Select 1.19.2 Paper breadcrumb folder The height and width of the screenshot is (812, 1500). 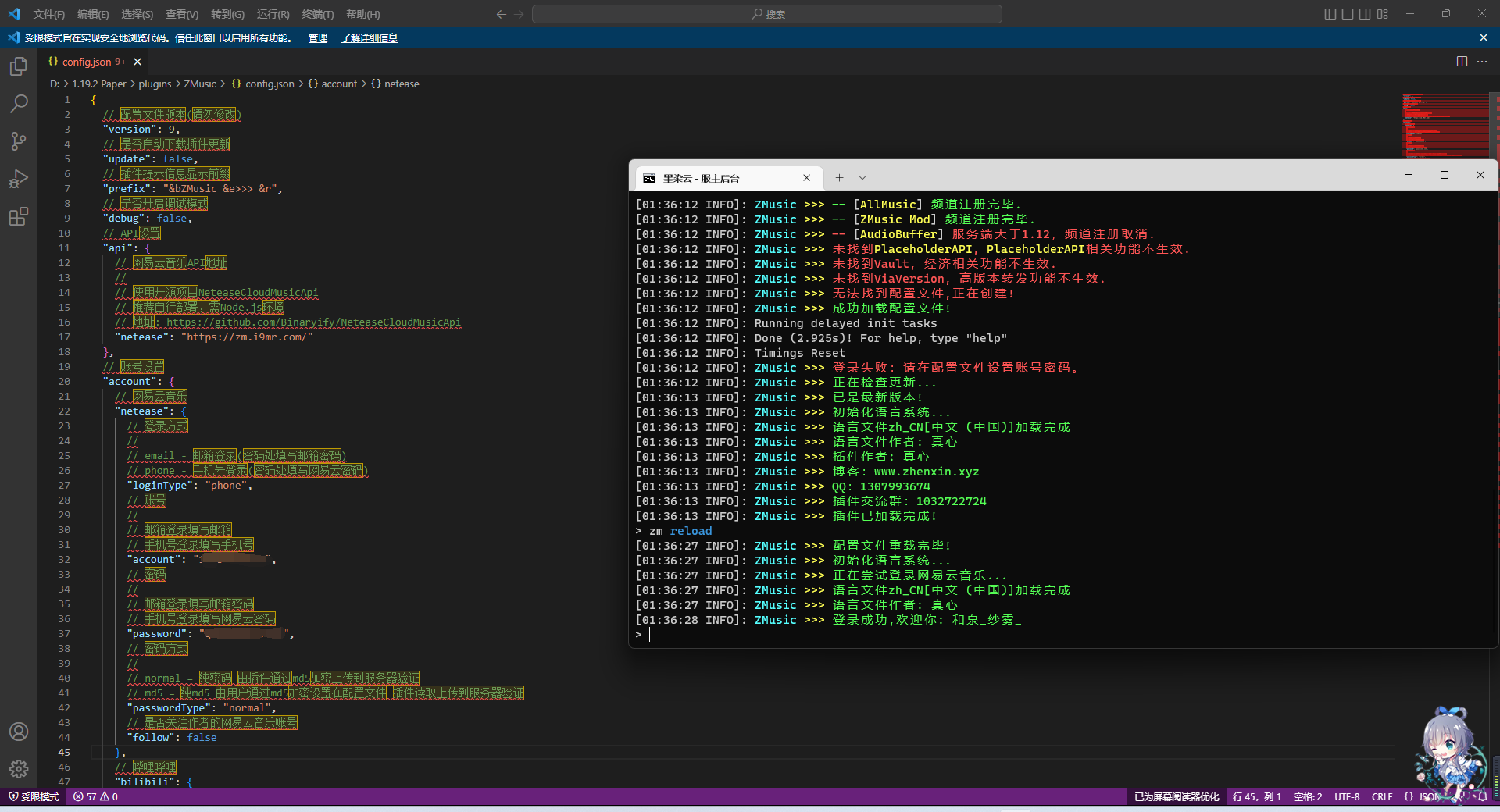99,84
